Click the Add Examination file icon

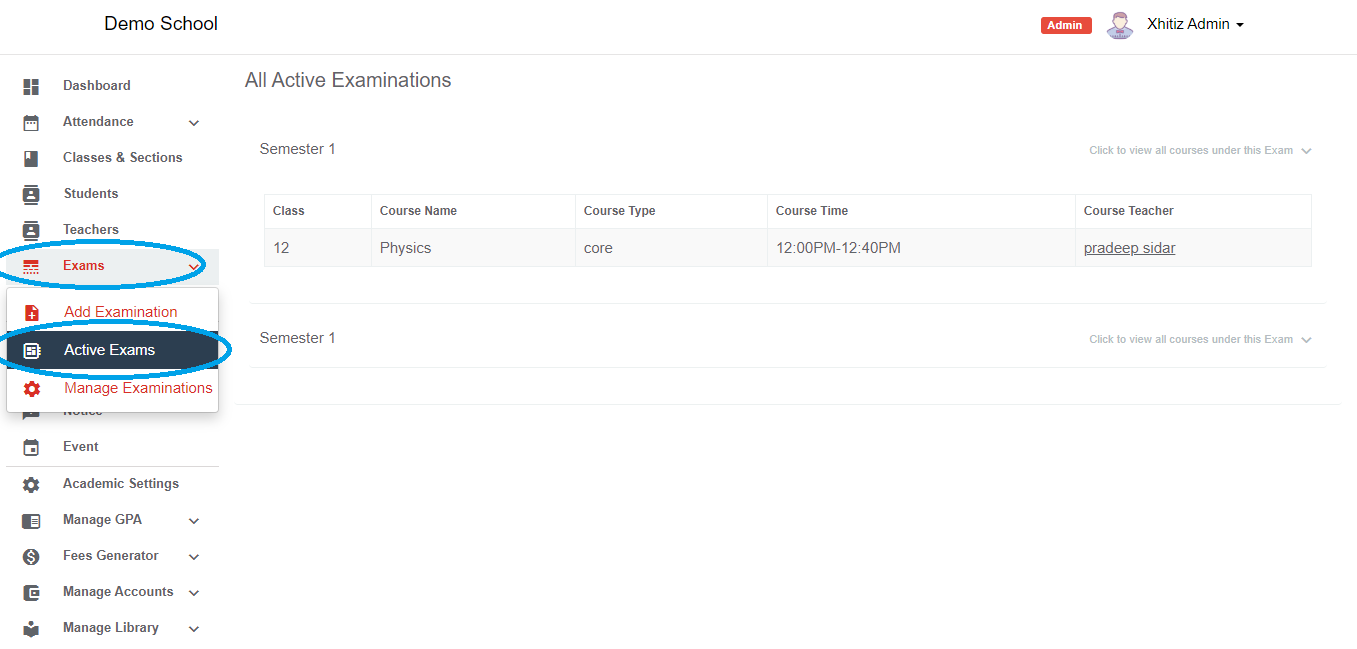pyautogui.click(x=32, y=313)
